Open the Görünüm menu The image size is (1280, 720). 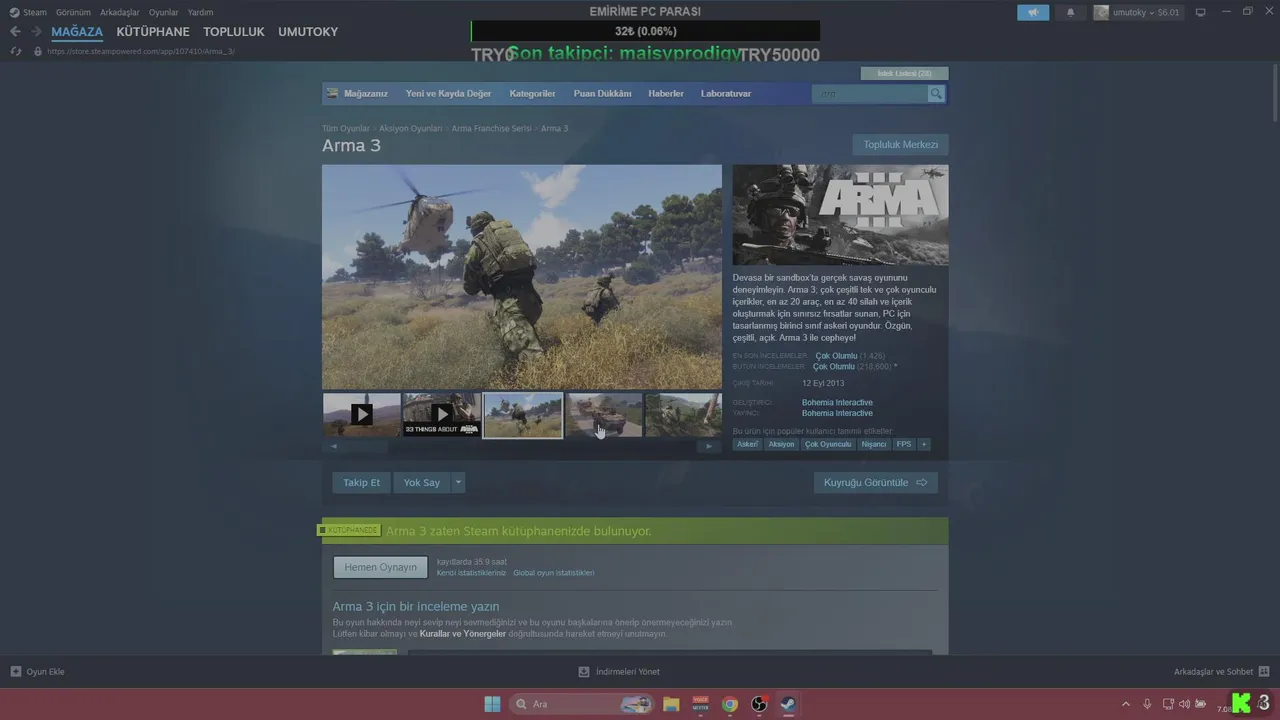click(x=73, y=12)
